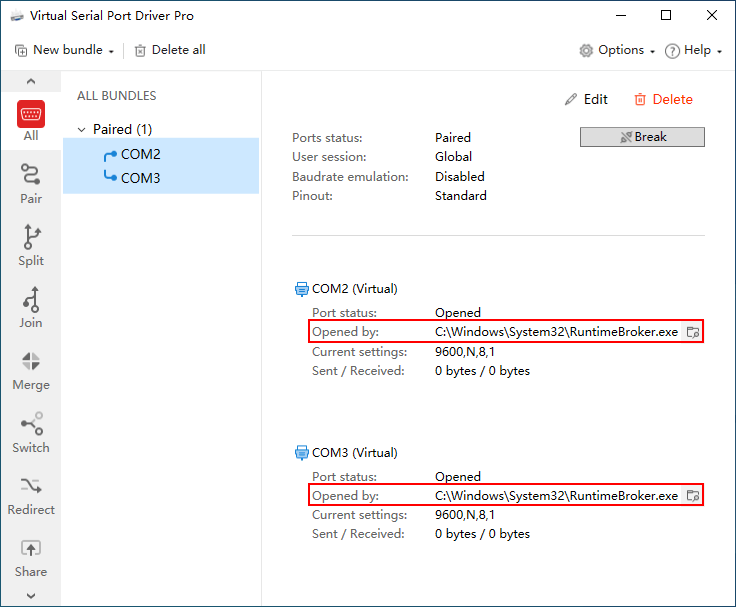Maximize the Virtual Serial Port Driver window

pyautogui.click(x=666, y=15)
